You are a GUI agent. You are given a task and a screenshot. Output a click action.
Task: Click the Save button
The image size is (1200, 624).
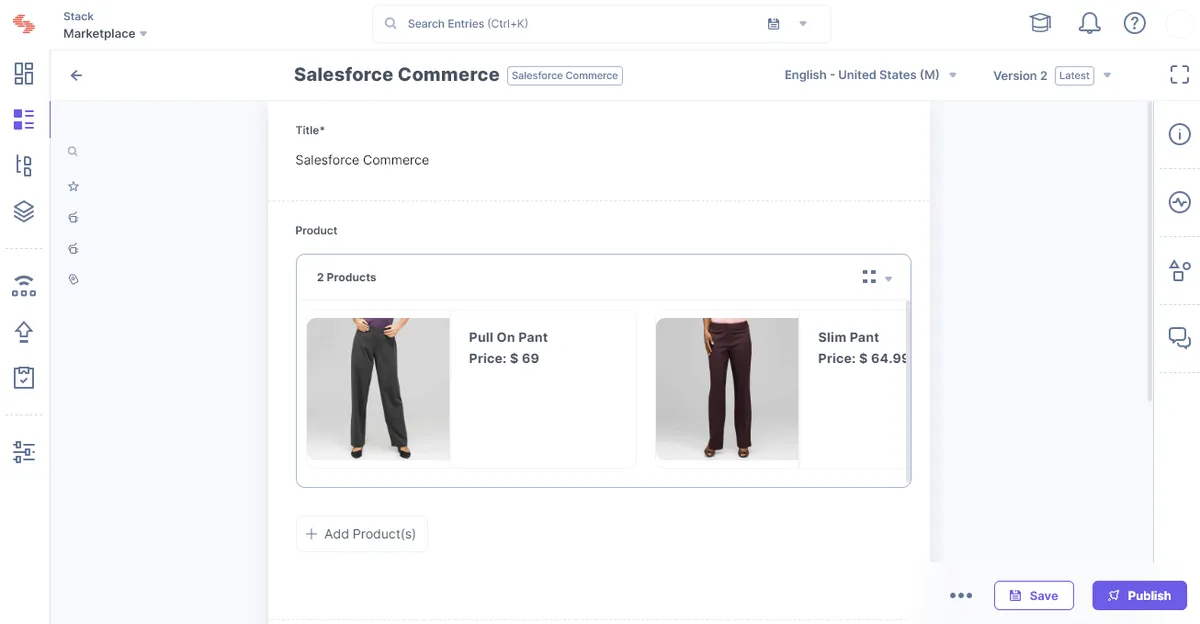1033,595
